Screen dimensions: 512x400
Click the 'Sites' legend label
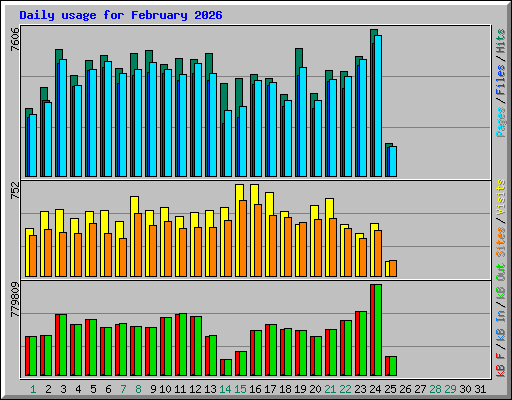tap(501, 242)
